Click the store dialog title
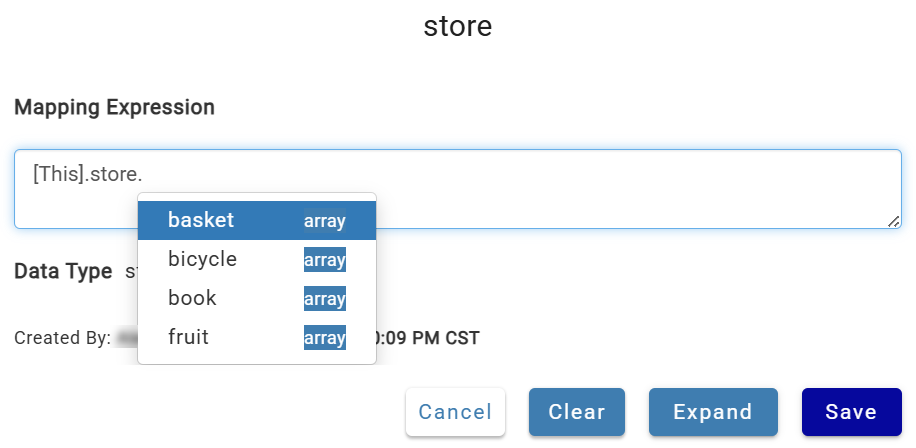This screenshot has width=916, height=448. click(457, 26)
